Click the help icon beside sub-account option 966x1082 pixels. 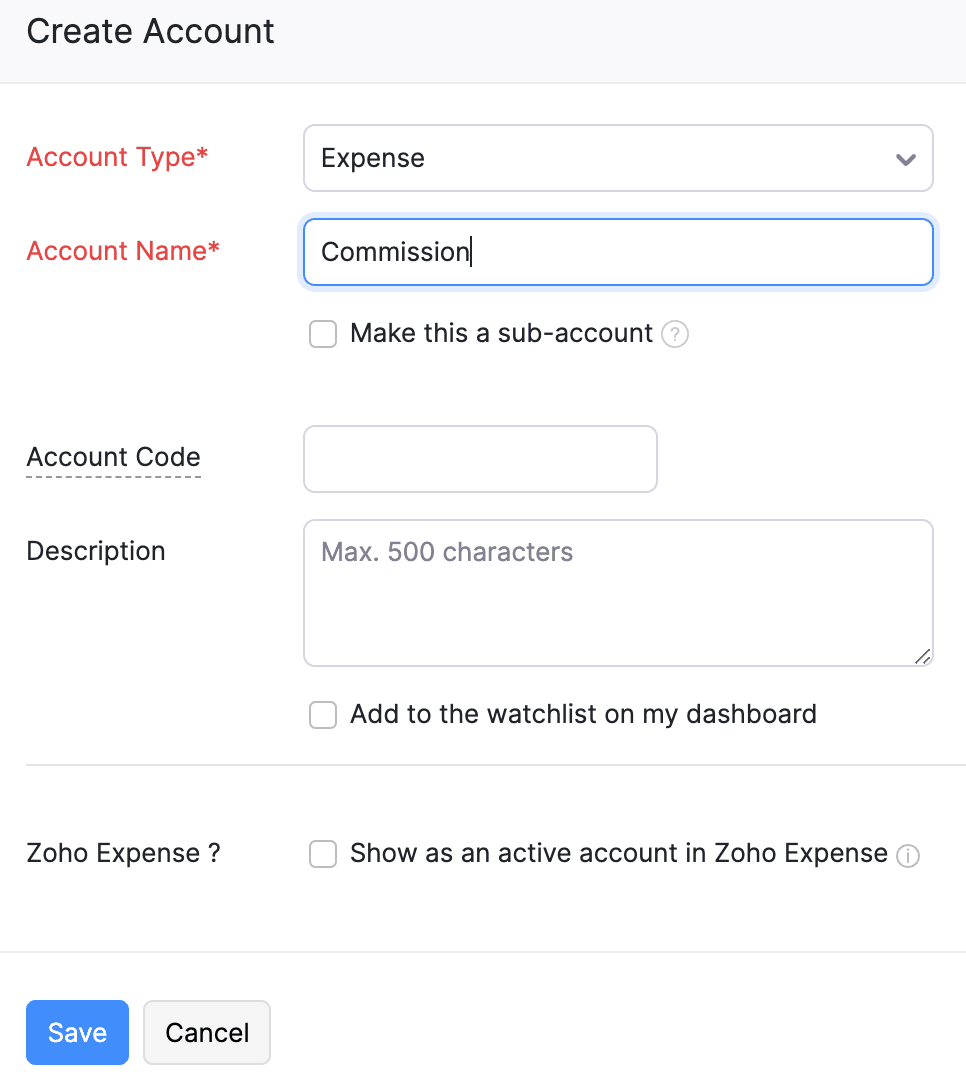675,334
